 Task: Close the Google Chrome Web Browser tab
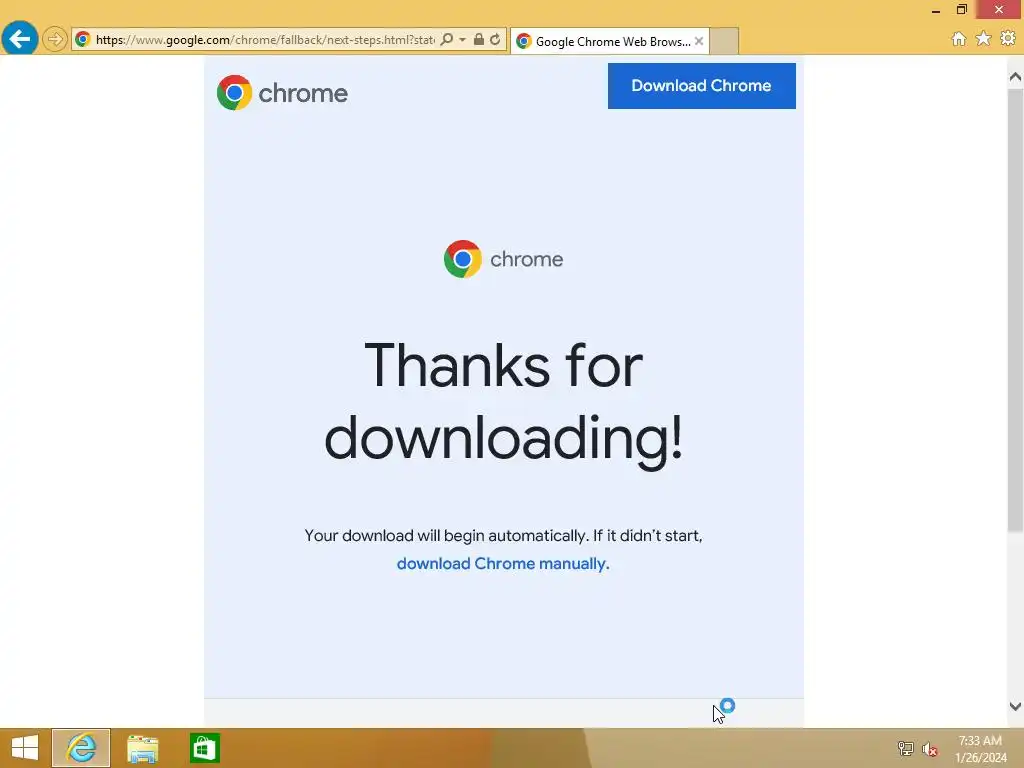tap(699, 41)
